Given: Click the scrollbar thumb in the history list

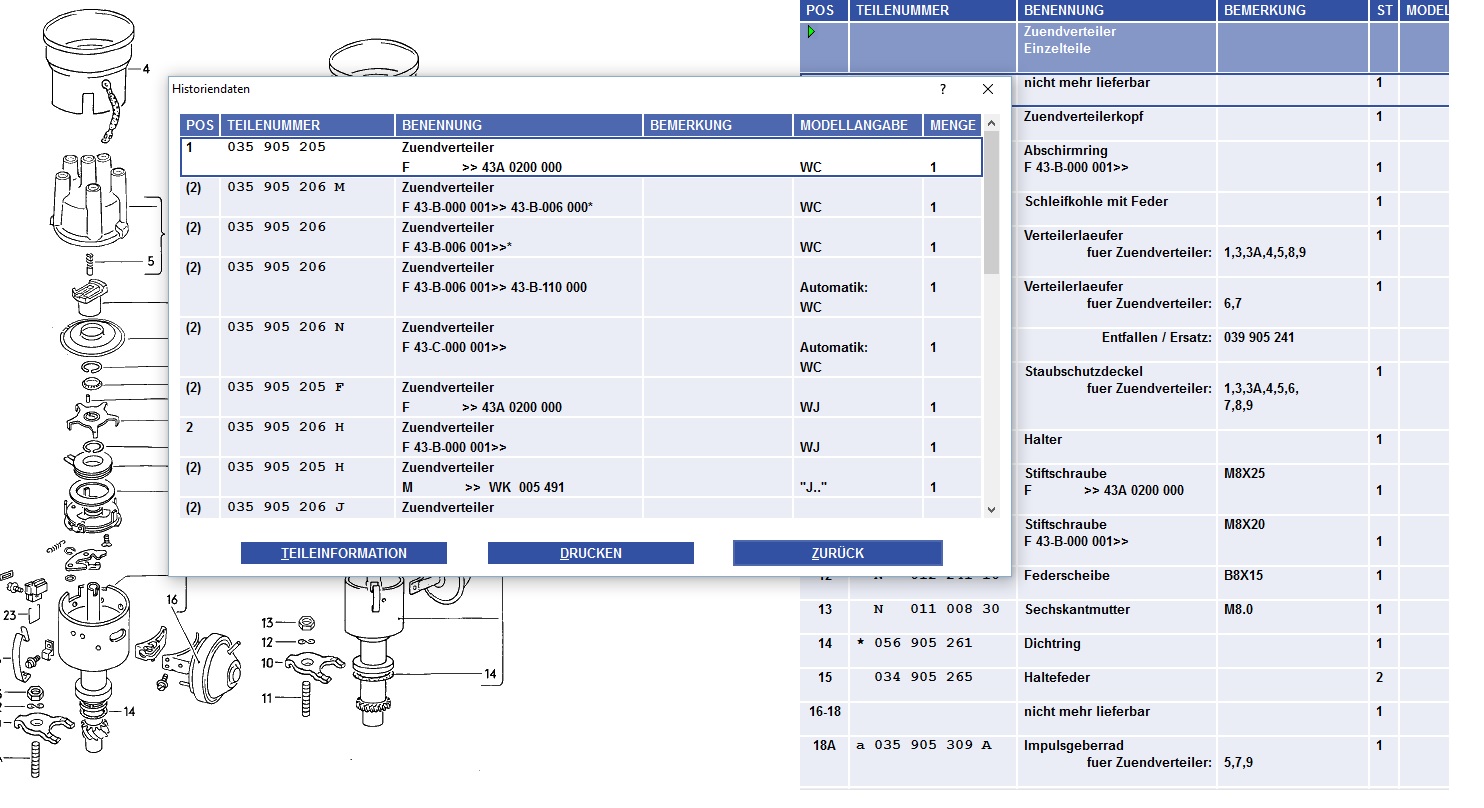Looking at the screenshot, I should click(991, 200).
